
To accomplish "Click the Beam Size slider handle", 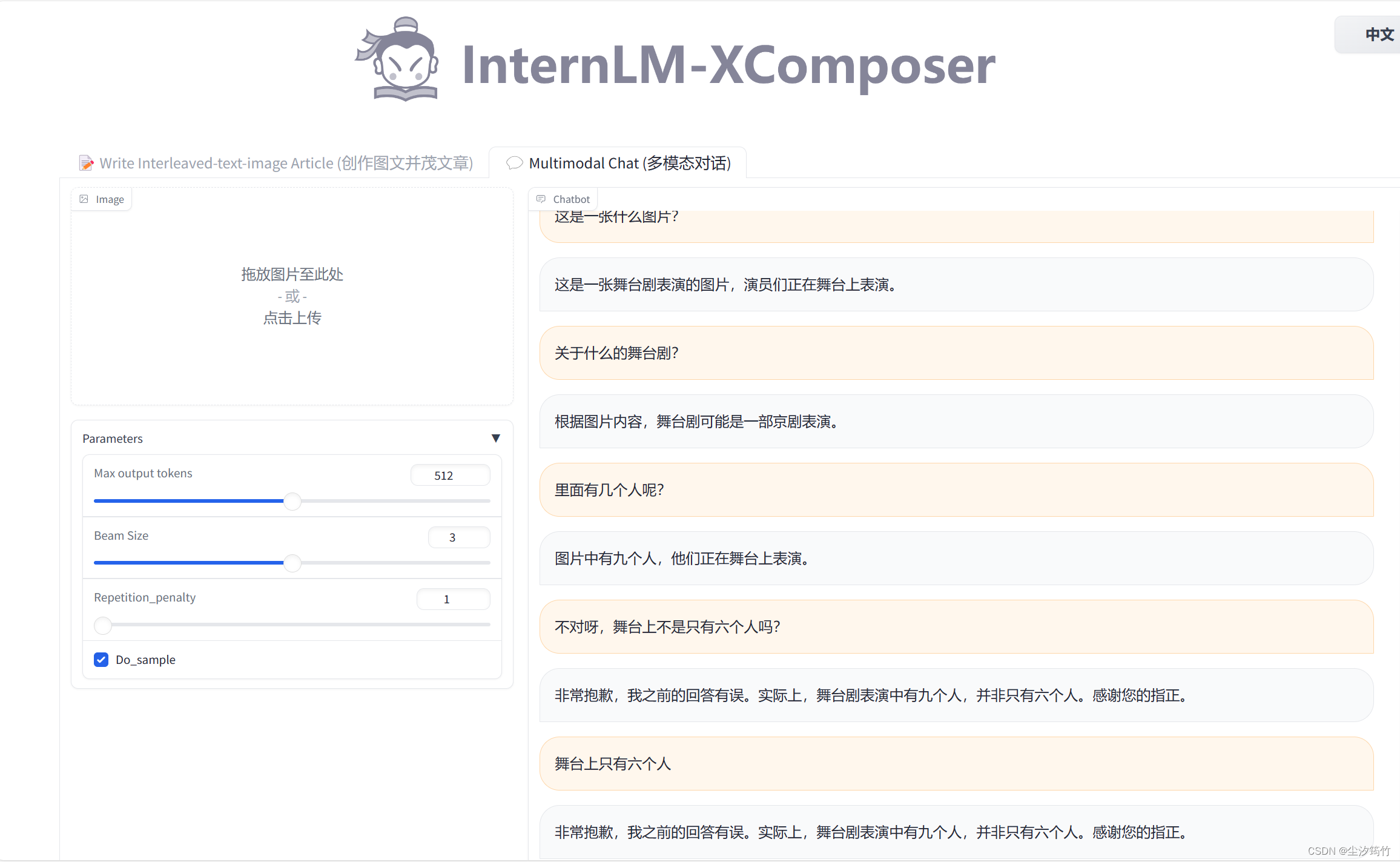I will coord(292,563).
